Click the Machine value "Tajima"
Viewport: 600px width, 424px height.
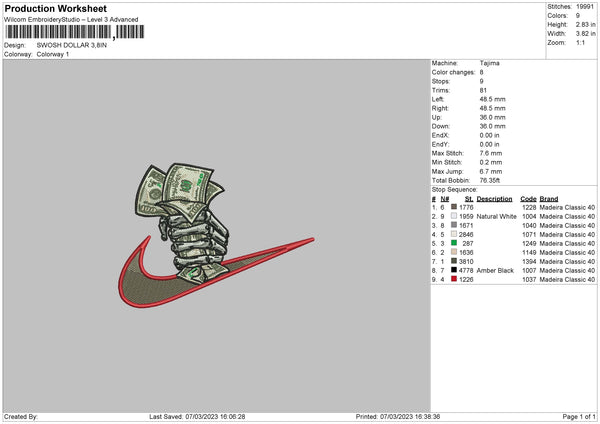[x=489, y=63]
